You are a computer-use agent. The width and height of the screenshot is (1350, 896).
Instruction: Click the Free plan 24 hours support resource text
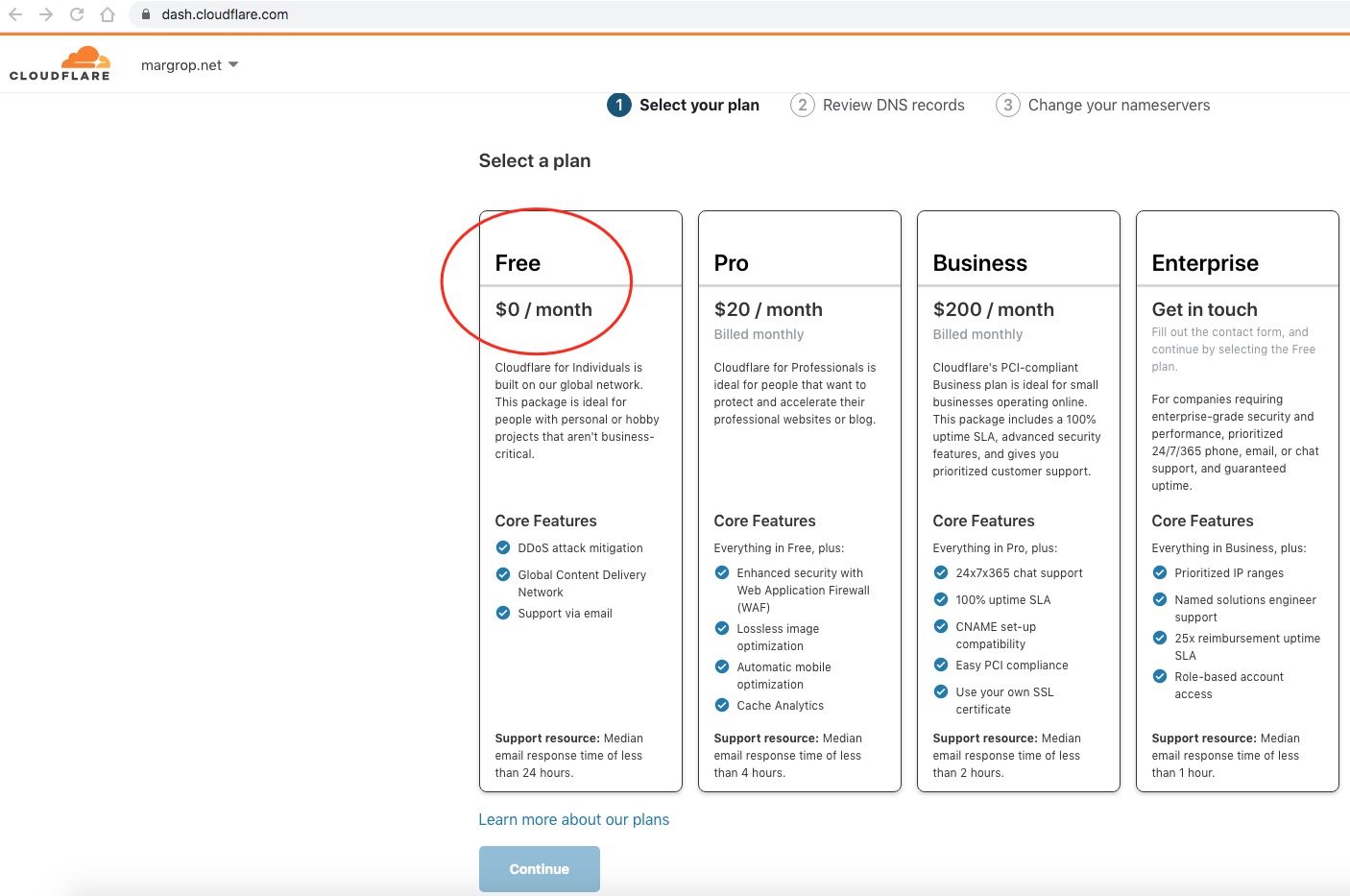[570, 756]
